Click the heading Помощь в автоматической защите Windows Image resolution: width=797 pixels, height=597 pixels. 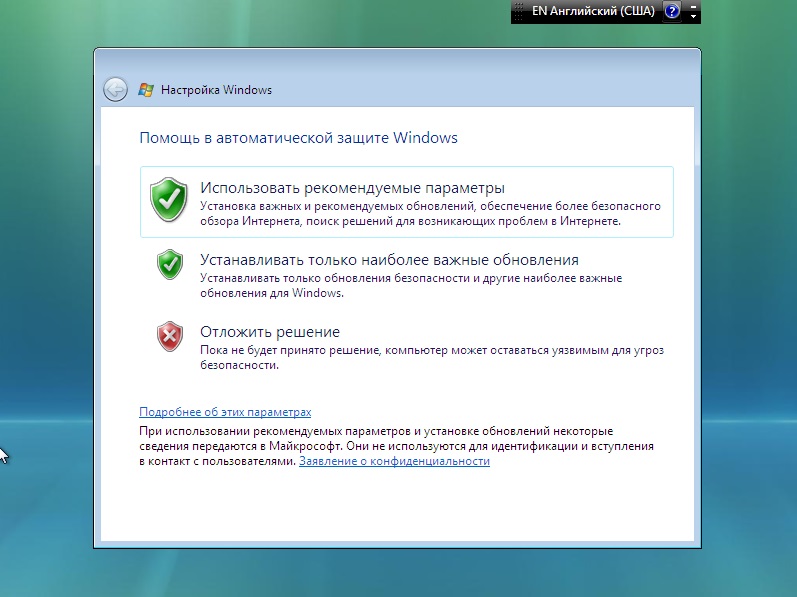coord(298,138)
